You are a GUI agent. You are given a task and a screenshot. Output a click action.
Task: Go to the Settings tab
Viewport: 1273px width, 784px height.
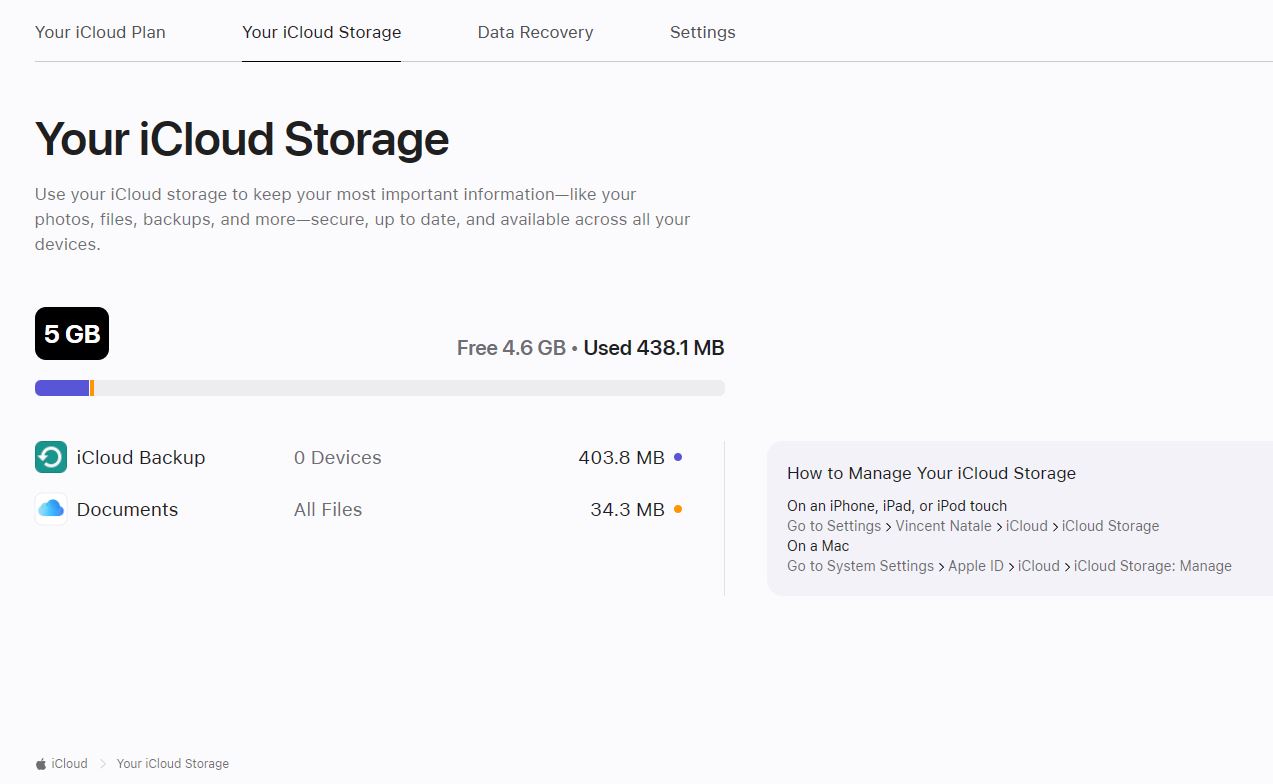(x=702, y=32)
